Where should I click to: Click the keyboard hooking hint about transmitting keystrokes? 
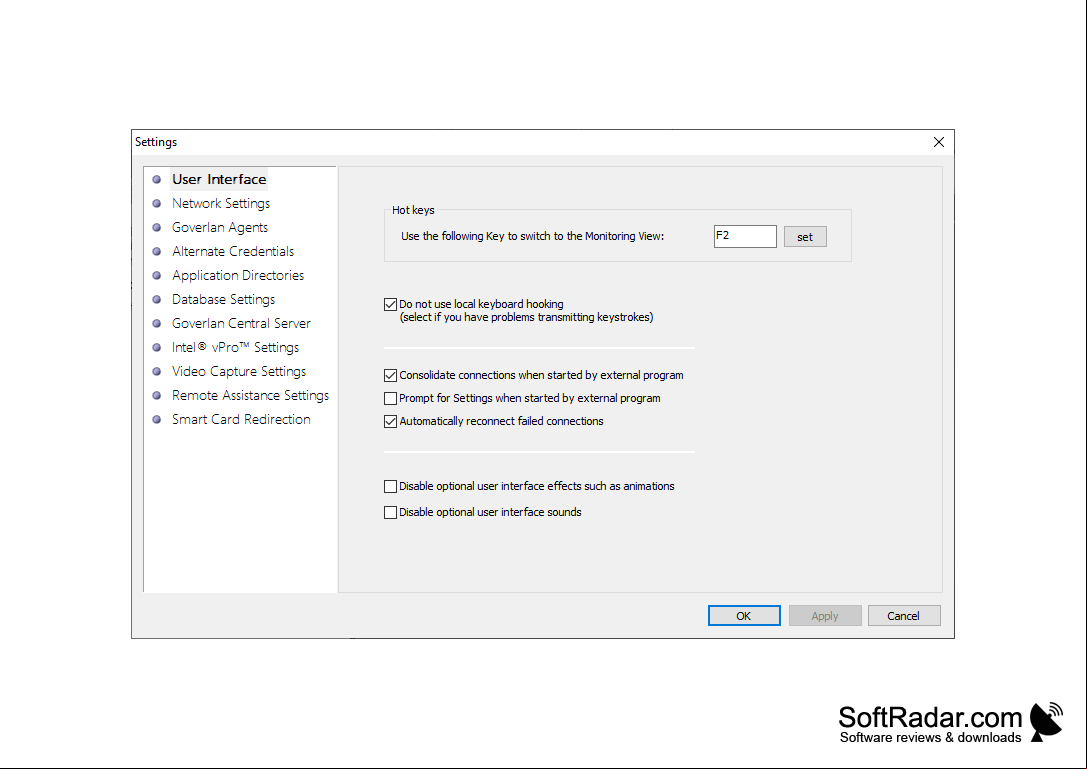click(526, 318)
